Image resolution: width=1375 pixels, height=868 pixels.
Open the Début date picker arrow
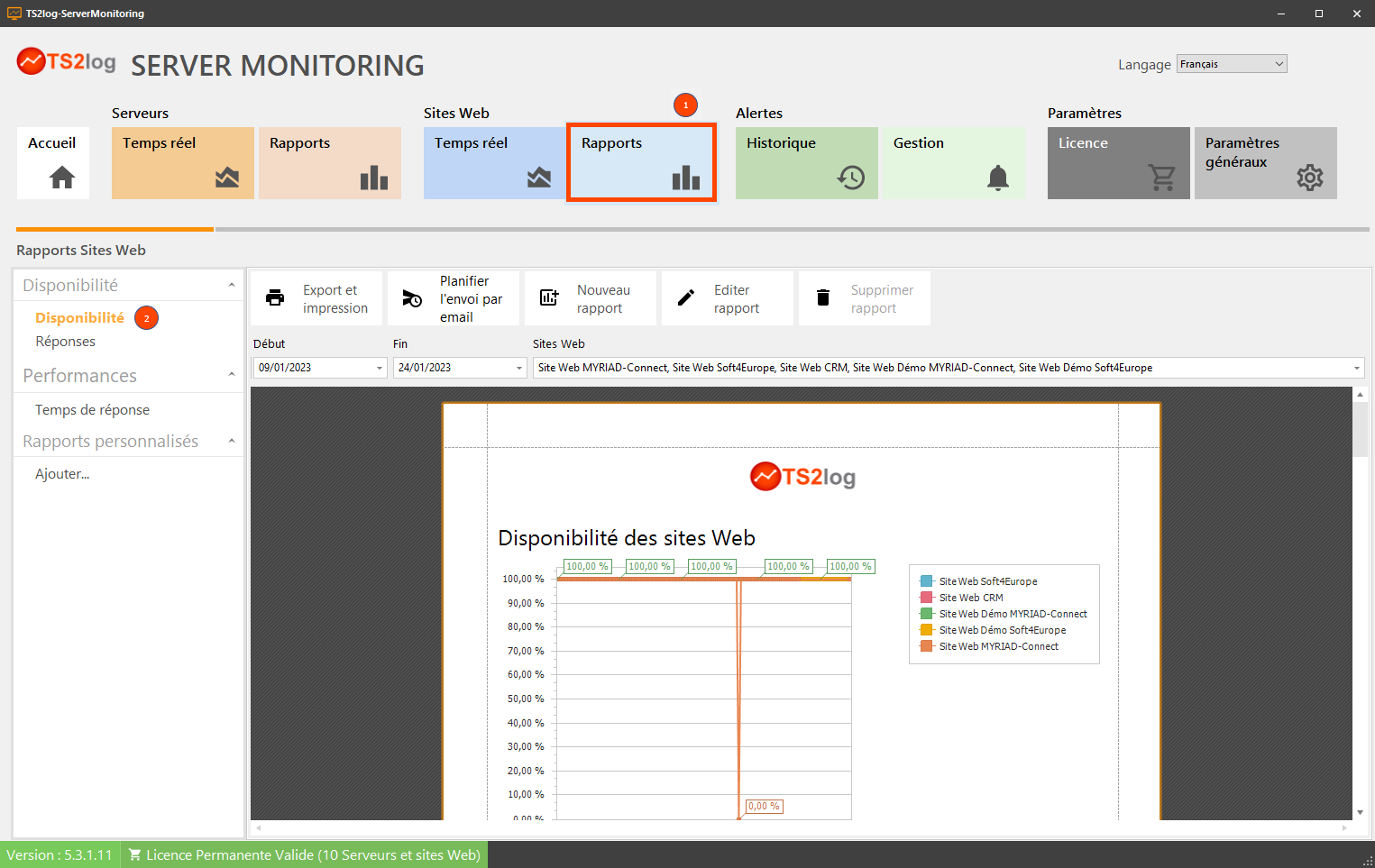point(380,368)
